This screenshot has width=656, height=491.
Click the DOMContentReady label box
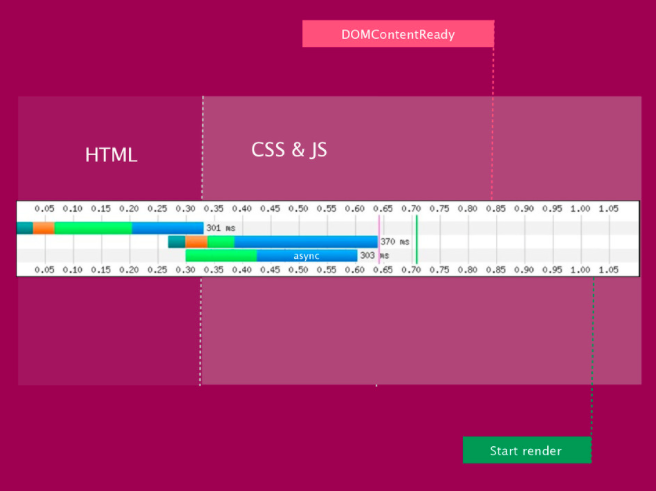398,34
